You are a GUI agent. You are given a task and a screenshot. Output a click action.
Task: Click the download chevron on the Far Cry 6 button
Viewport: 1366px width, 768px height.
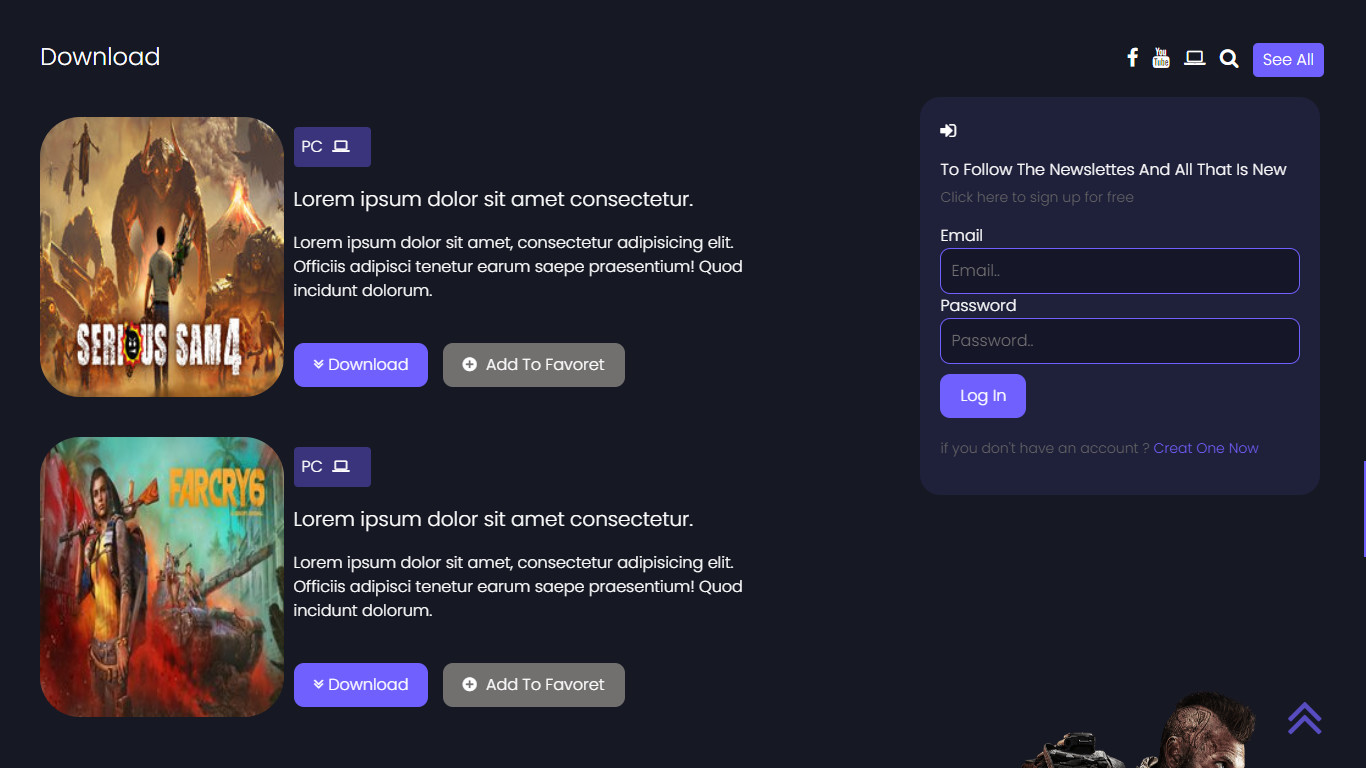click(319, 684)
